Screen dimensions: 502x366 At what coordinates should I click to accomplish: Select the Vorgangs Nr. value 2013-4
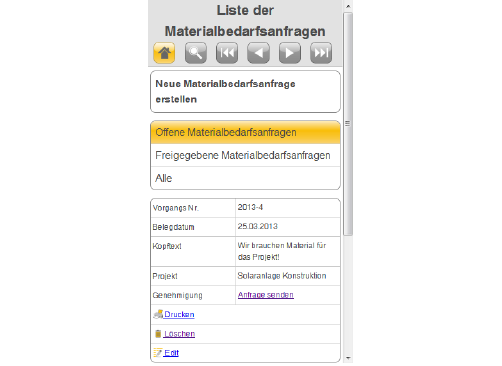point(250,207)
